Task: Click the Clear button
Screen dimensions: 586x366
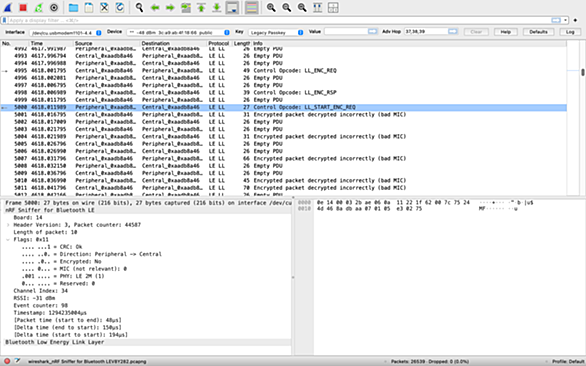Action: 476,32
